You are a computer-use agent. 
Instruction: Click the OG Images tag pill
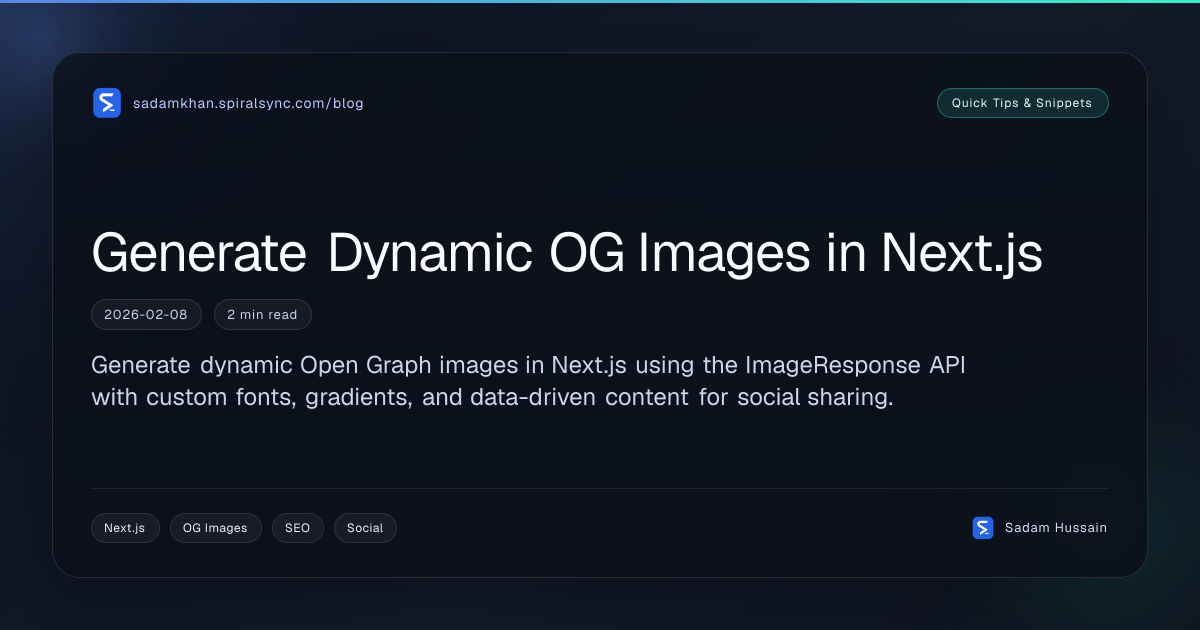pos(215,528)
